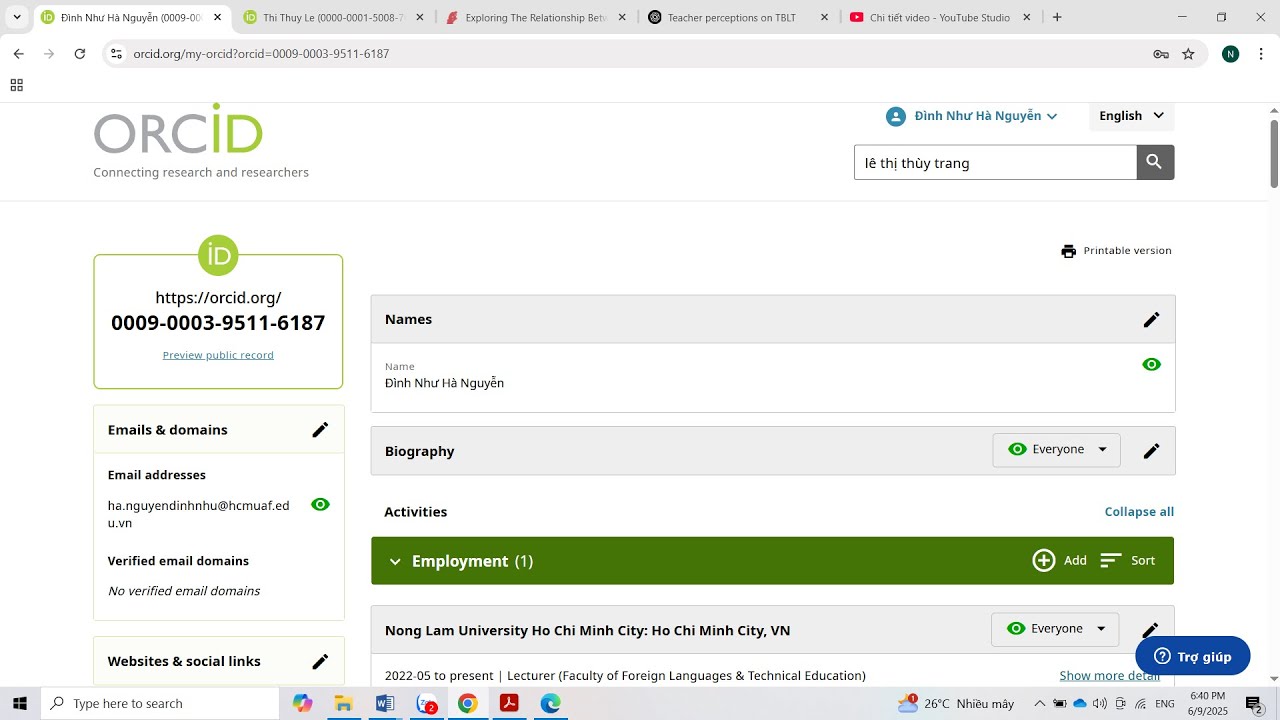This screenshot has width=1280, height=720.
Task: Open Microsoft Word from taskbar
Action: click(x=385, y=704)
